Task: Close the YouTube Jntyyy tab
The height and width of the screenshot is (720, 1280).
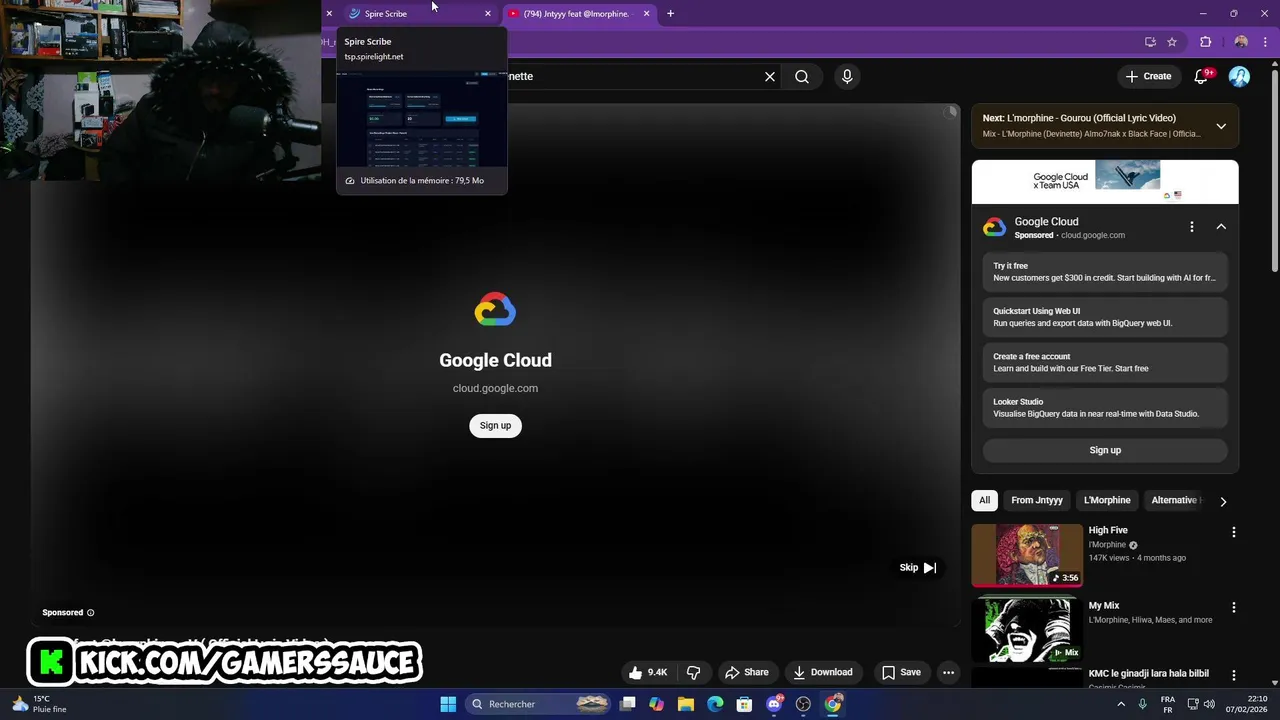Action: coord(646,13)
